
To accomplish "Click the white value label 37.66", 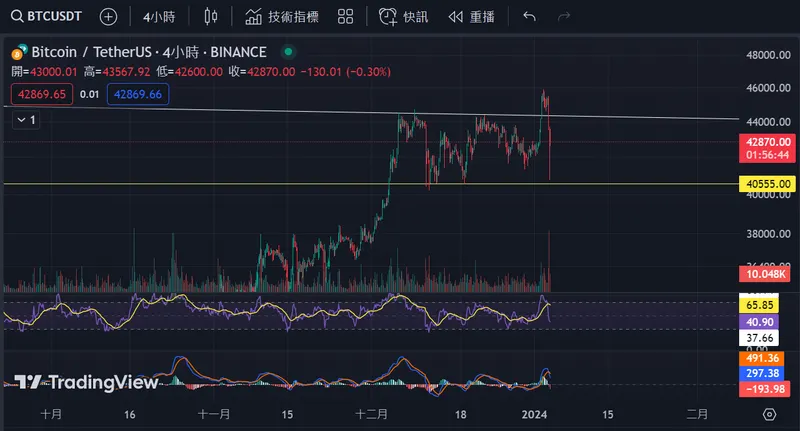I will click(759, 338).
